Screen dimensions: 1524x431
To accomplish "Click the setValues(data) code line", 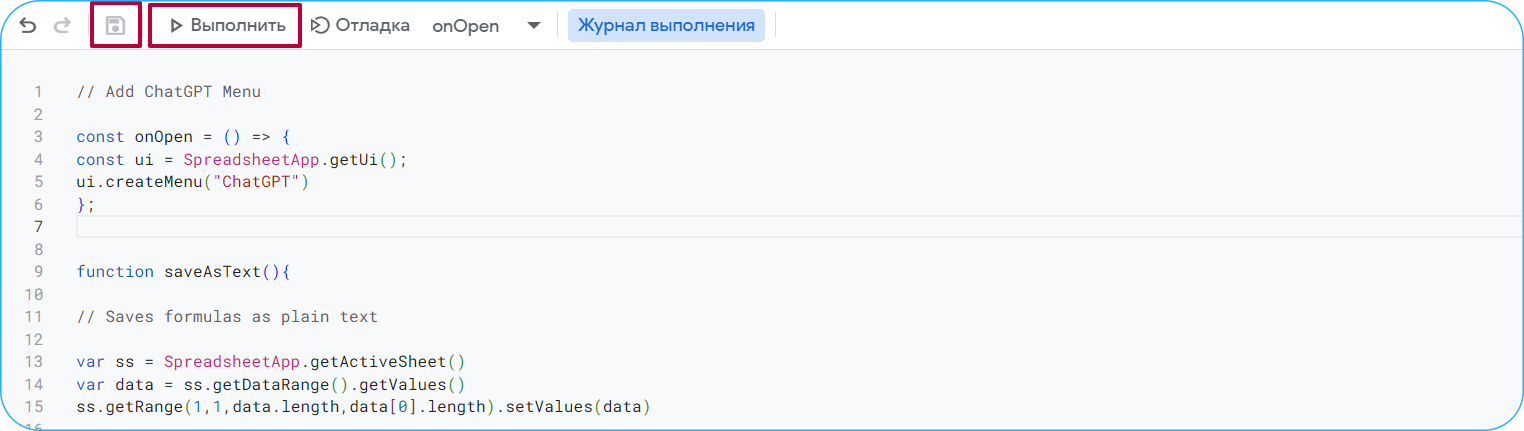I will tap(363, 407).
